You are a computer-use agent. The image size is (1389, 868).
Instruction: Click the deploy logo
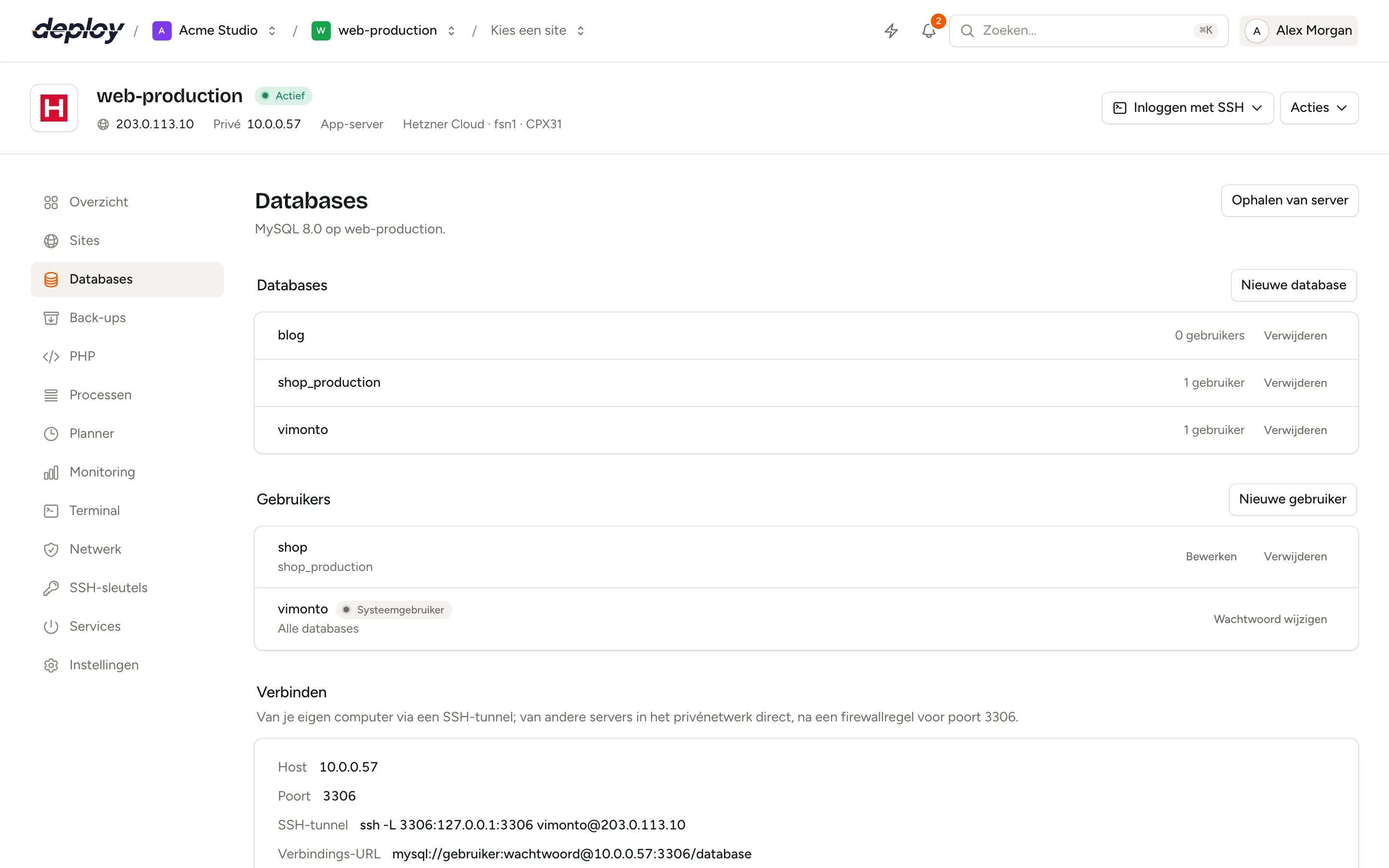[78, 30]
